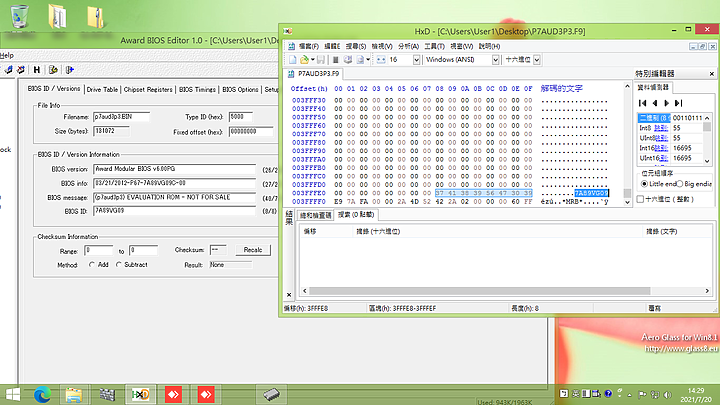This screenshot has width=720, height=405.
Task: Click the exit door icon in Award toolbar
Action: (x=69, y=70)
